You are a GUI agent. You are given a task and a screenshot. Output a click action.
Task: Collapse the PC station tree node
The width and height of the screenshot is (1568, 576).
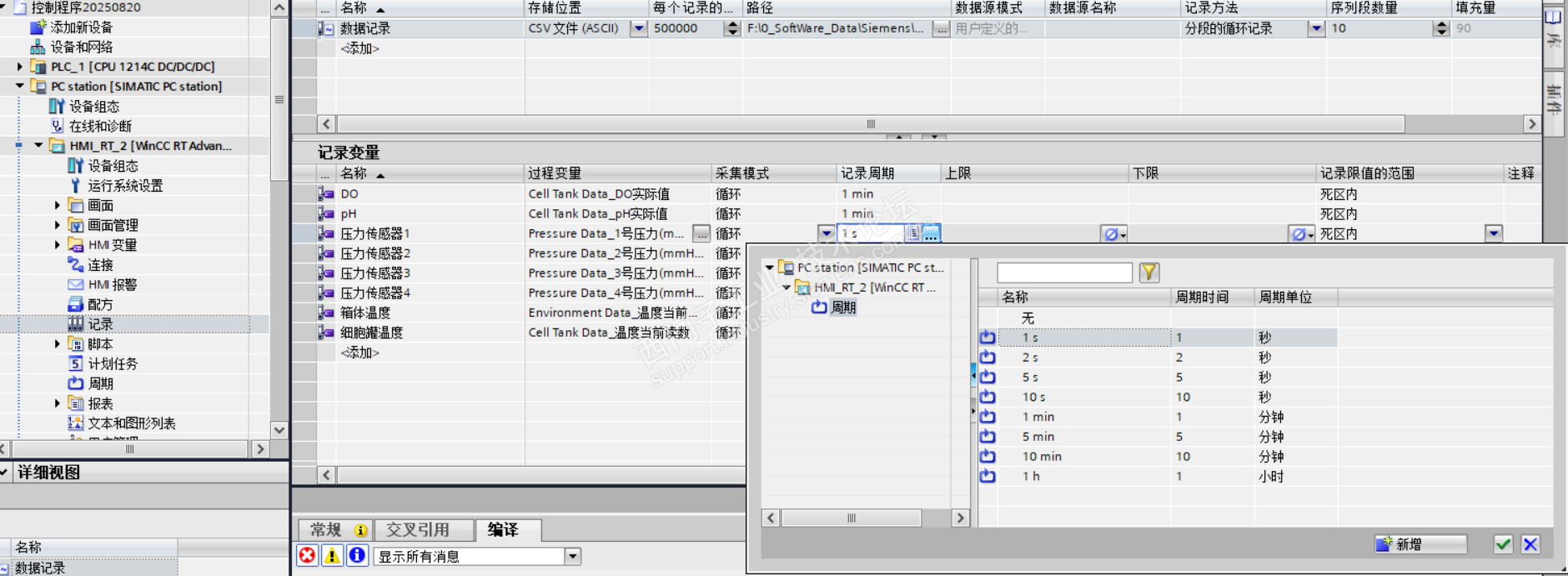pyautogui.click(x=20, y=86)
